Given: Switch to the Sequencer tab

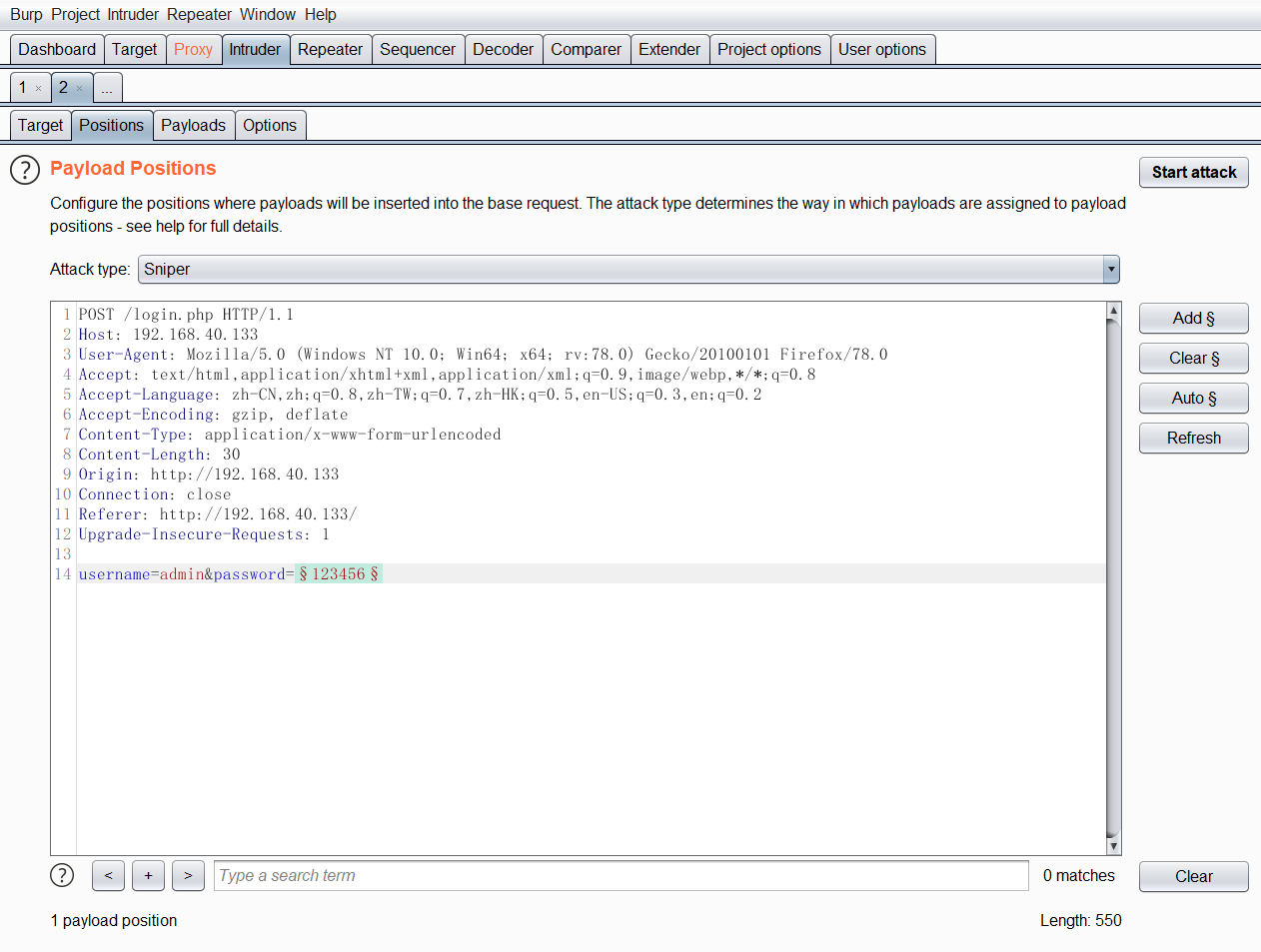Looking at the screenshot, I should point(418,49).
